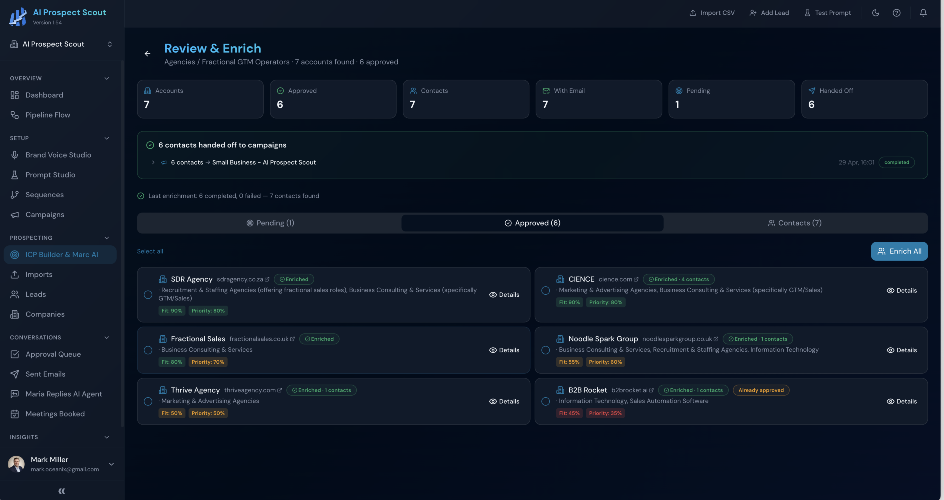Click the Already approved badge on B2B Rocket
Viewport: 944px width, 500px height.
[x=761, y=390]
